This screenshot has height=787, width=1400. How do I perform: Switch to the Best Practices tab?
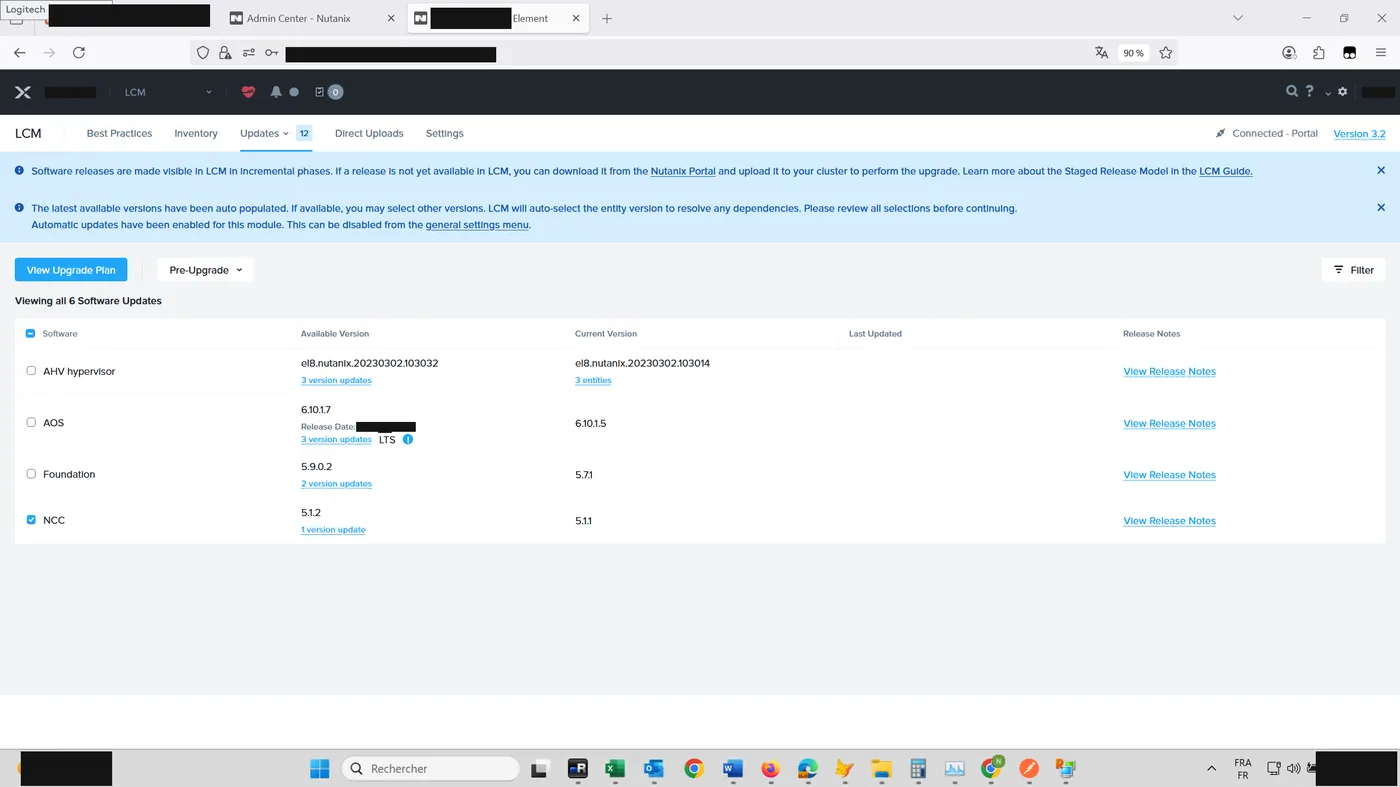(x=119, y=133)
